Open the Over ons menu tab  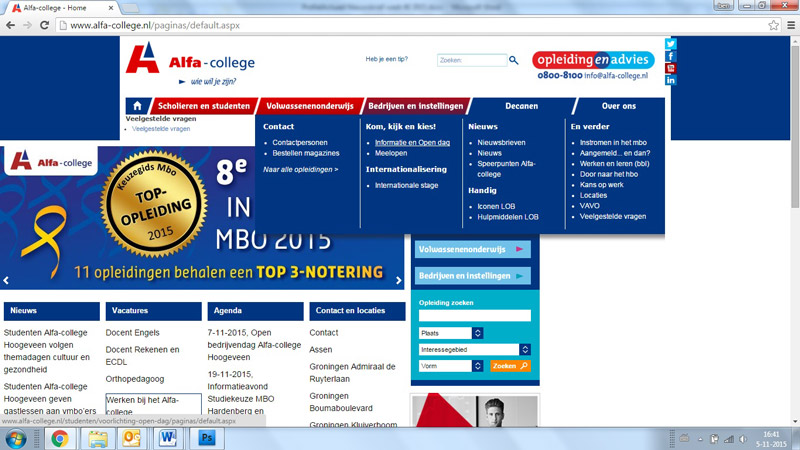618,106
